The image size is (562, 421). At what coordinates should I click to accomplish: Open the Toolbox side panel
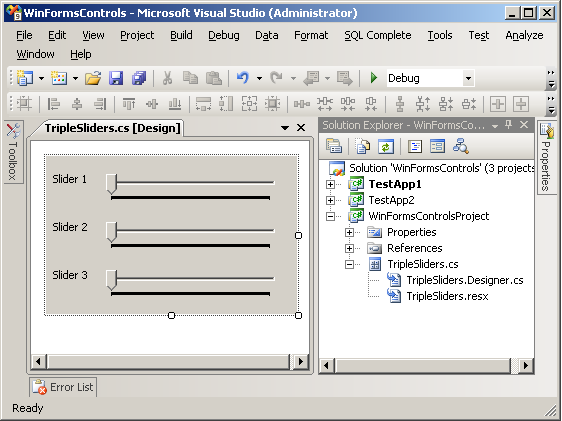click(x=14, y=152)
